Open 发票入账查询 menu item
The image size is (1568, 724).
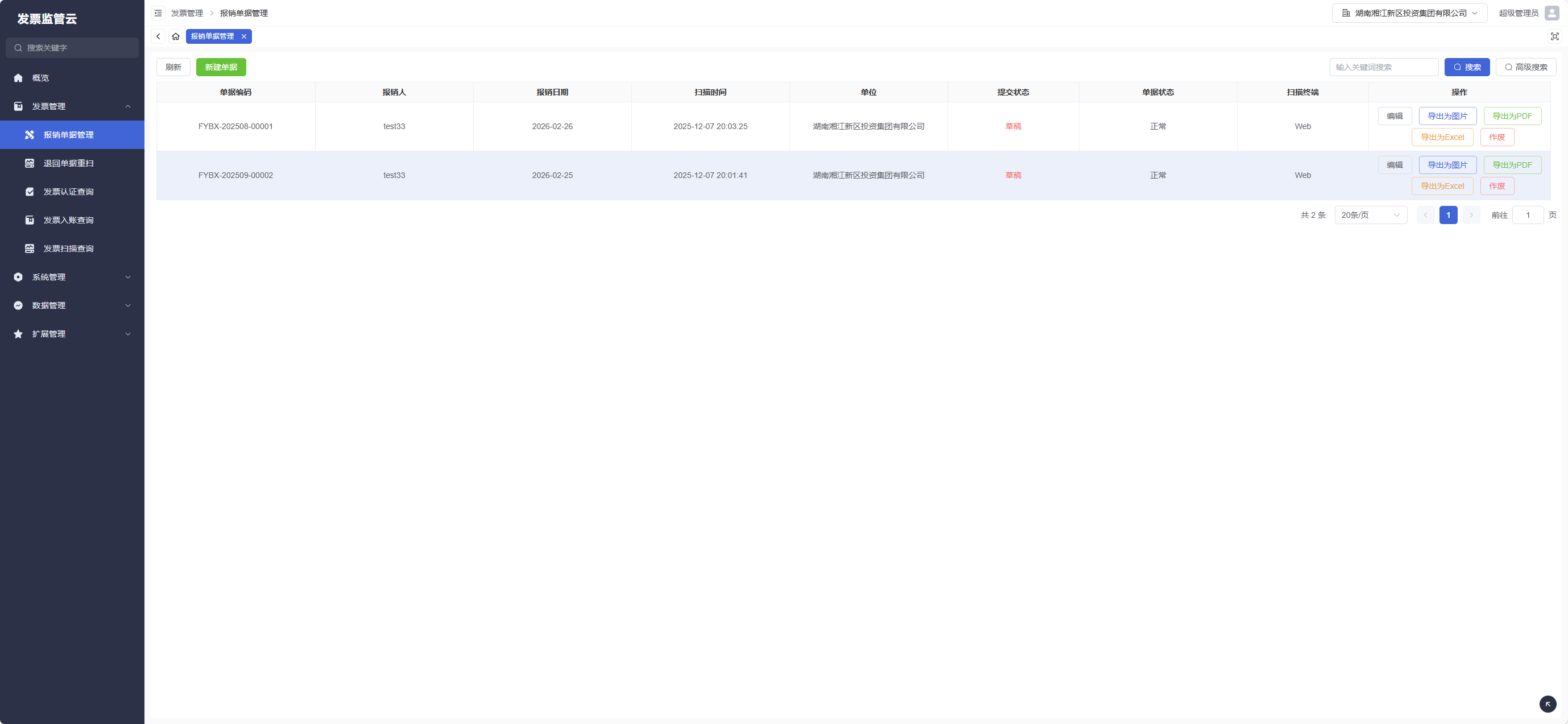[x=72, y=221]
